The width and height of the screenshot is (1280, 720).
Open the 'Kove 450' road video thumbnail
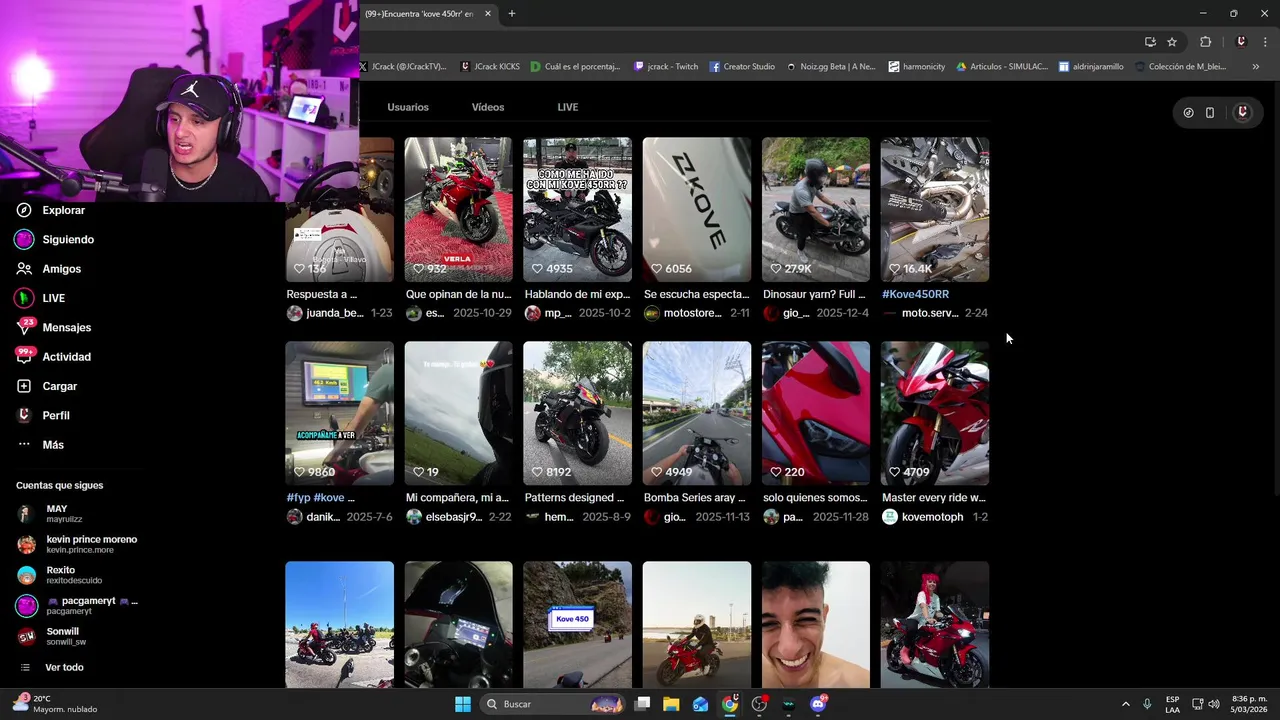577,624
